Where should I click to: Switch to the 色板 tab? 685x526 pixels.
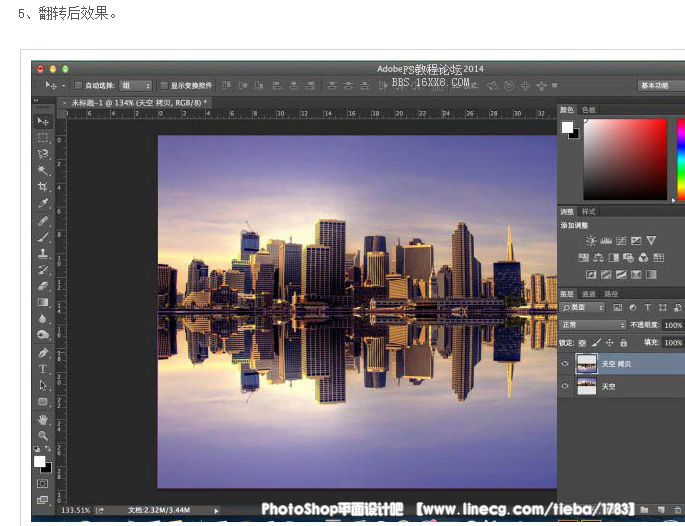point(588,109)
